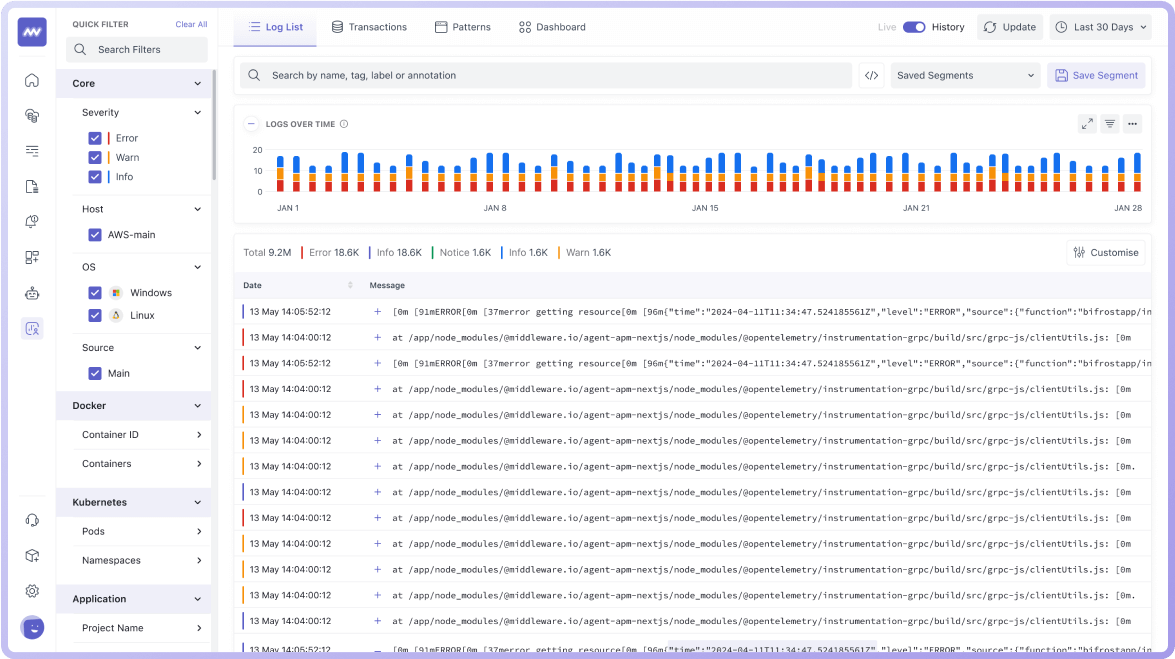Image resolution: width=1175 pixels, height=659 pixels.
Task: Open the Dashboard tab
Action: point(552,27)
